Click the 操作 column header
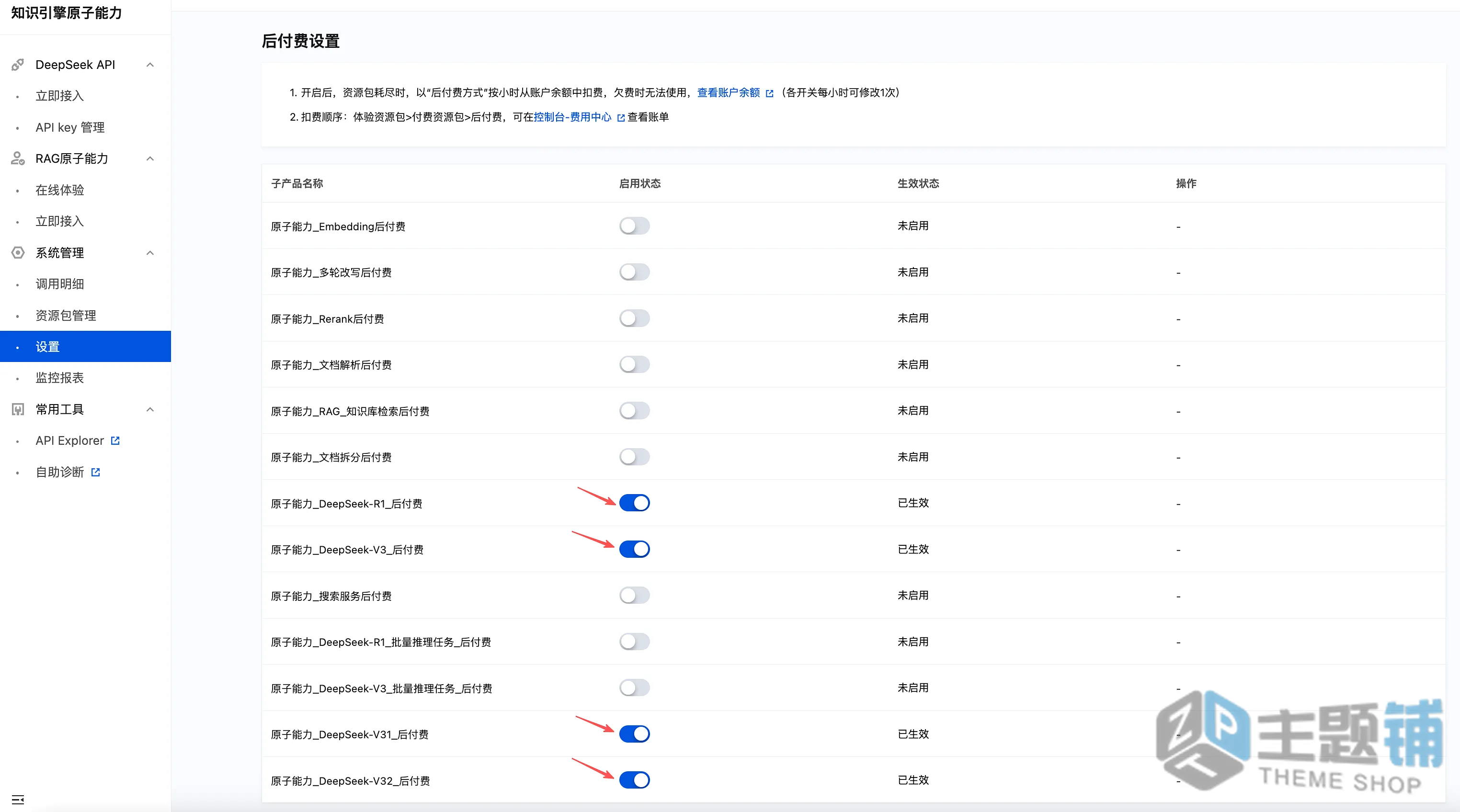Screen dimensions: 1460x812 pos(1186,183)
